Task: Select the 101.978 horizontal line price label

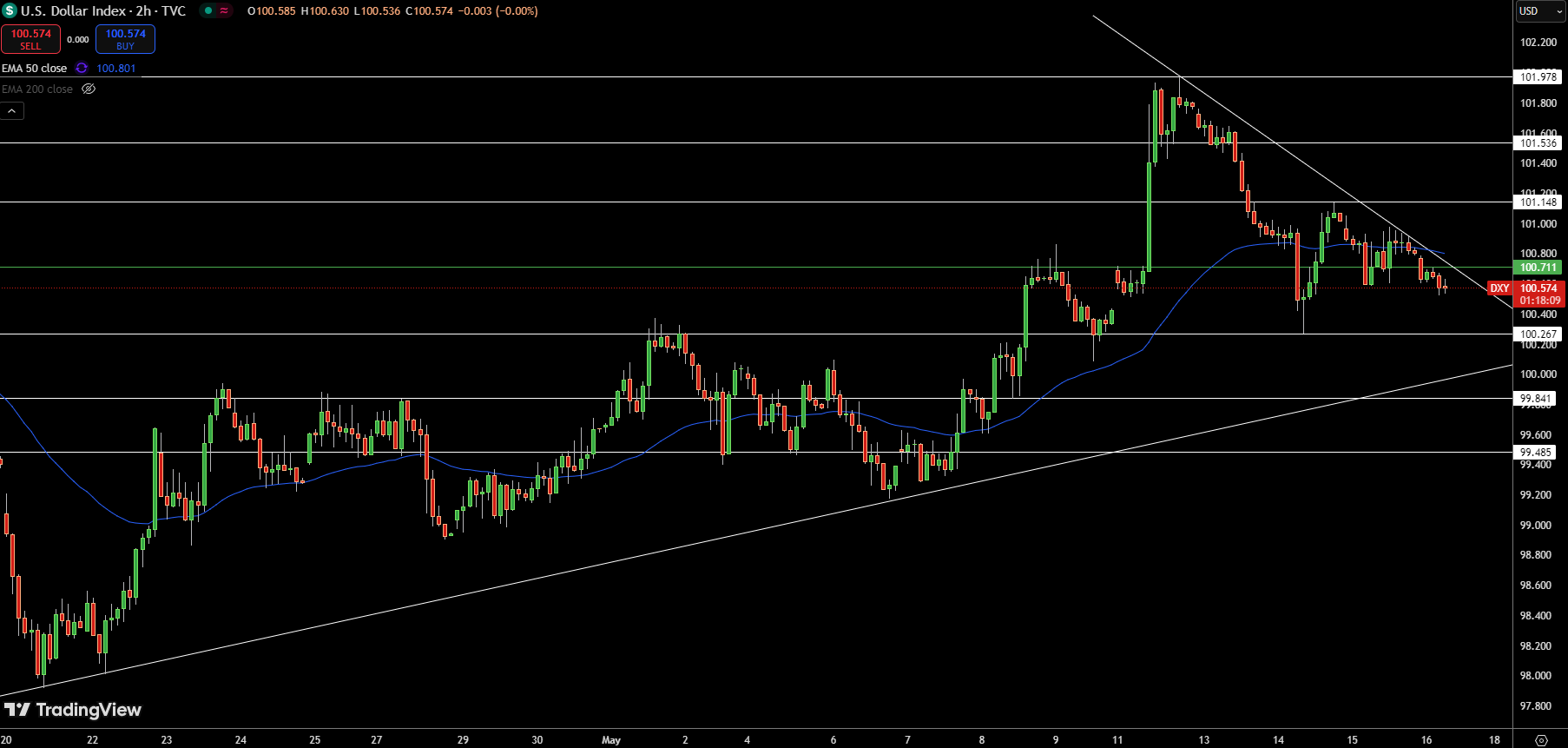Action: [1538, 77]
